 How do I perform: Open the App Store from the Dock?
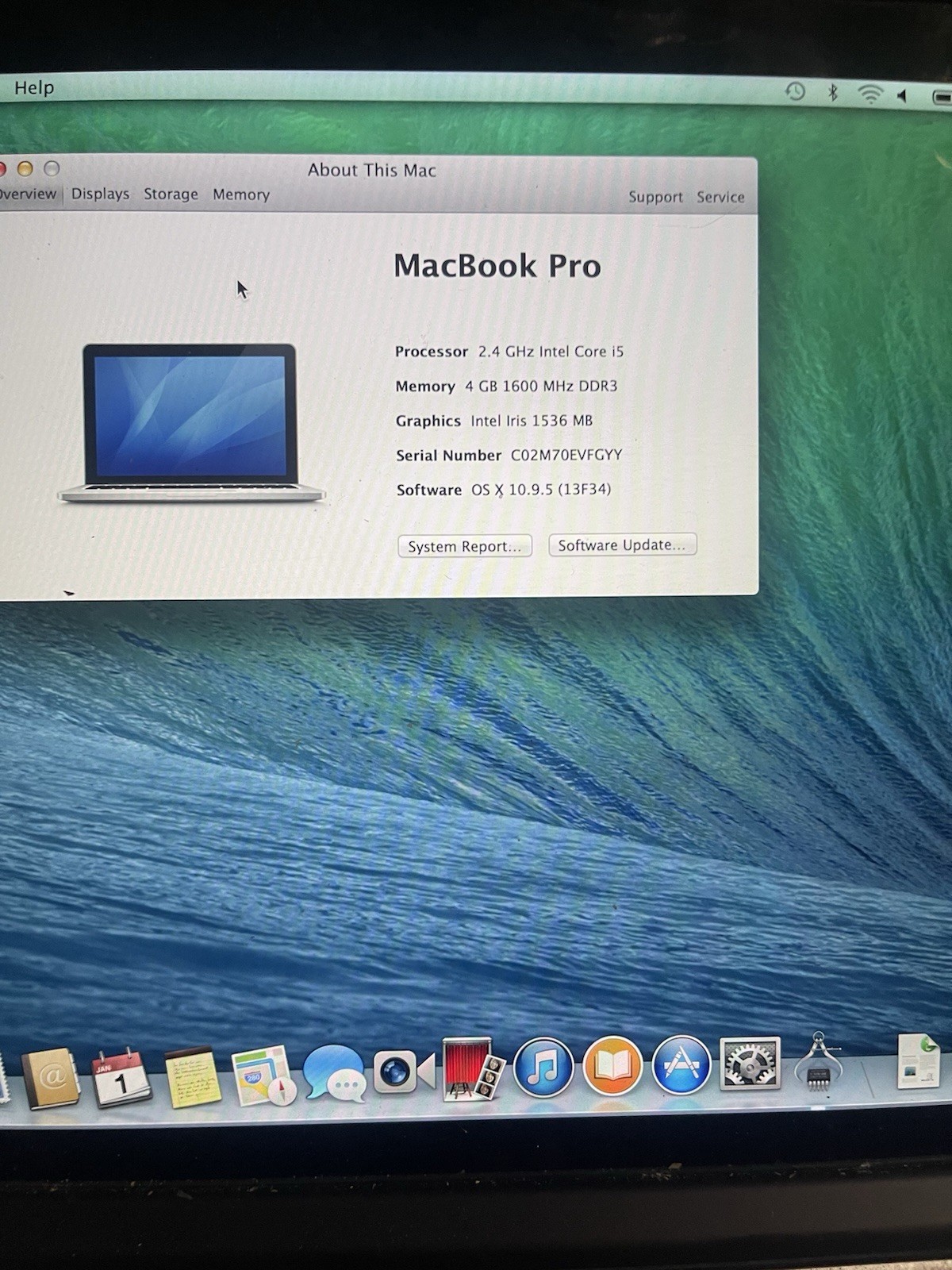[681, 1064]
